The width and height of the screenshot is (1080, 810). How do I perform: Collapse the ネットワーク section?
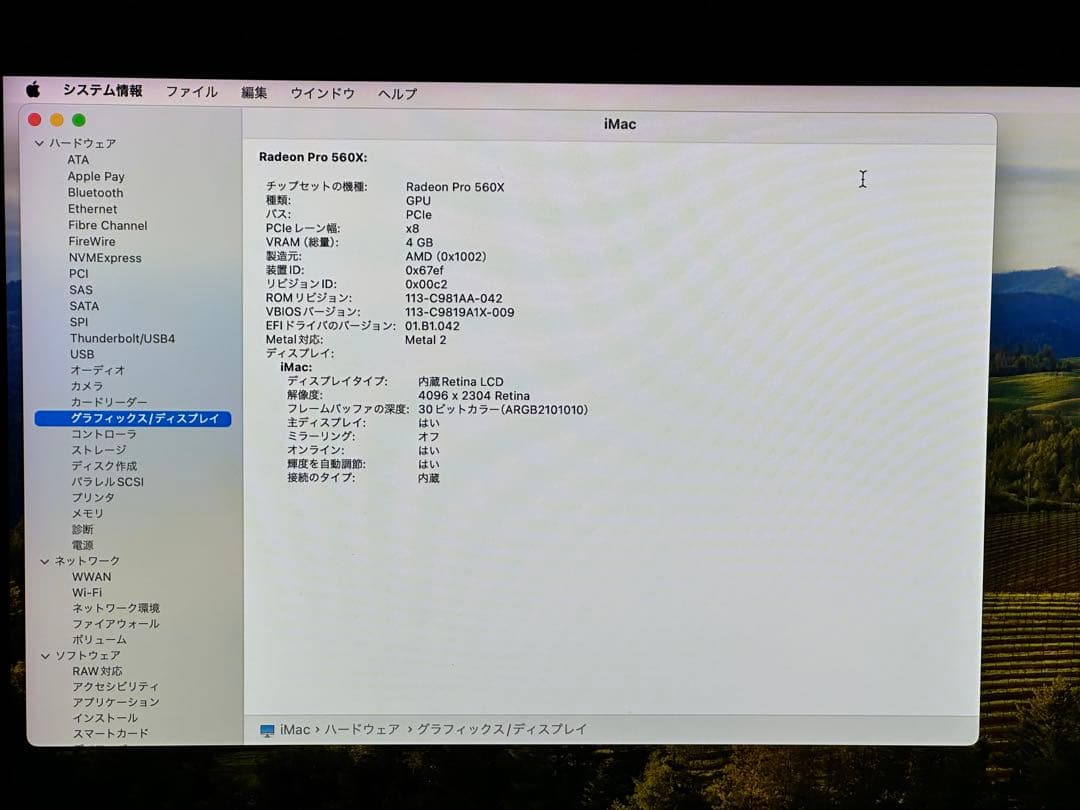[x=44, y=560]
